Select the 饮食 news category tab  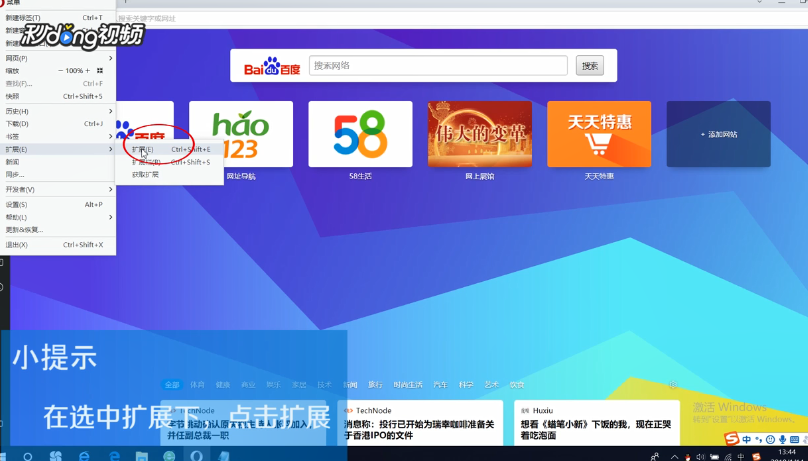coord(517,385)
